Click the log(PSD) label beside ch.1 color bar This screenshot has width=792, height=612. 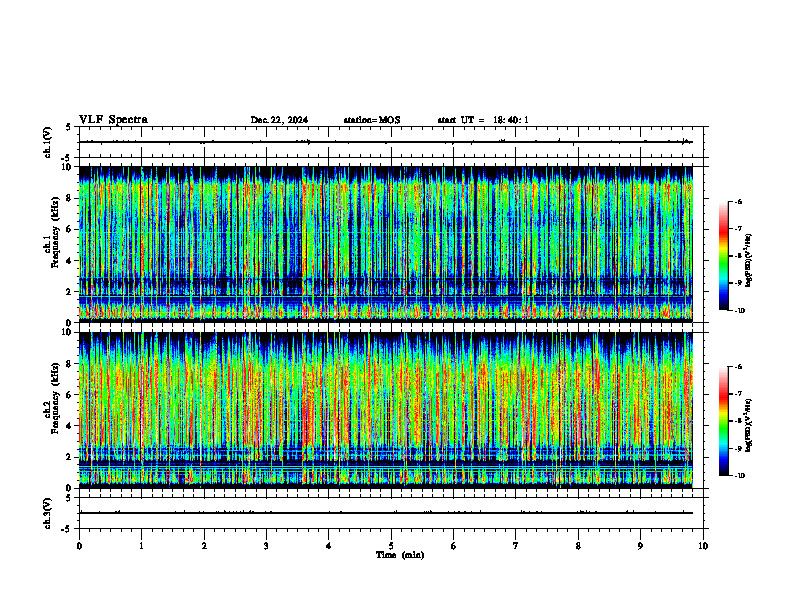749,260
